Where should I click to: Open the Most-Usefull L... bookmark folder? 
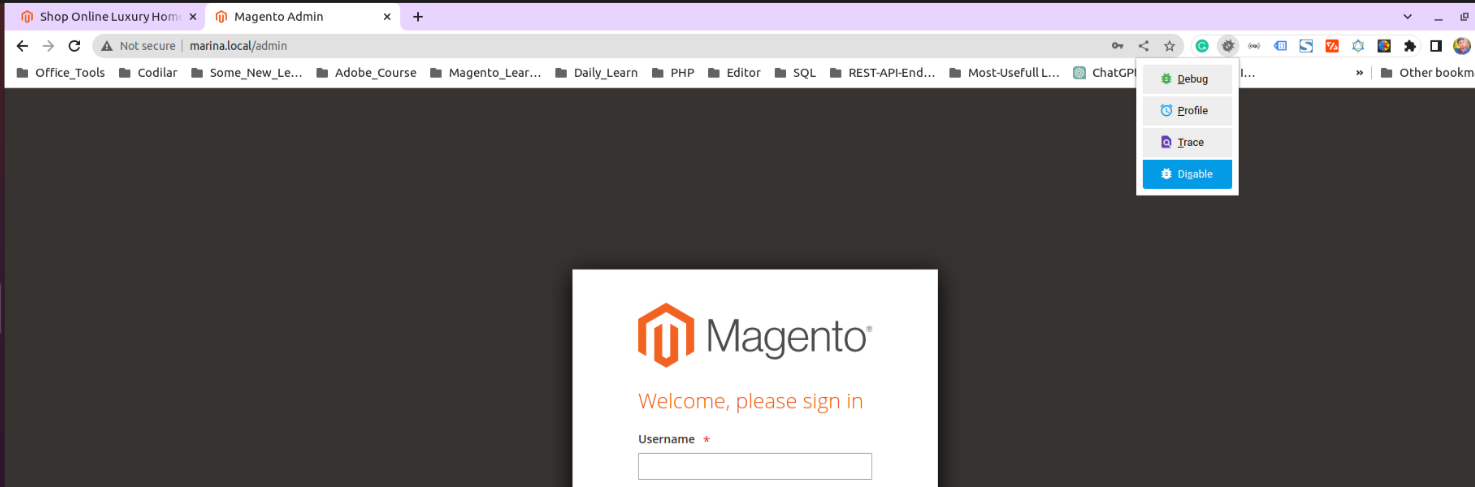click(1003, 73)
